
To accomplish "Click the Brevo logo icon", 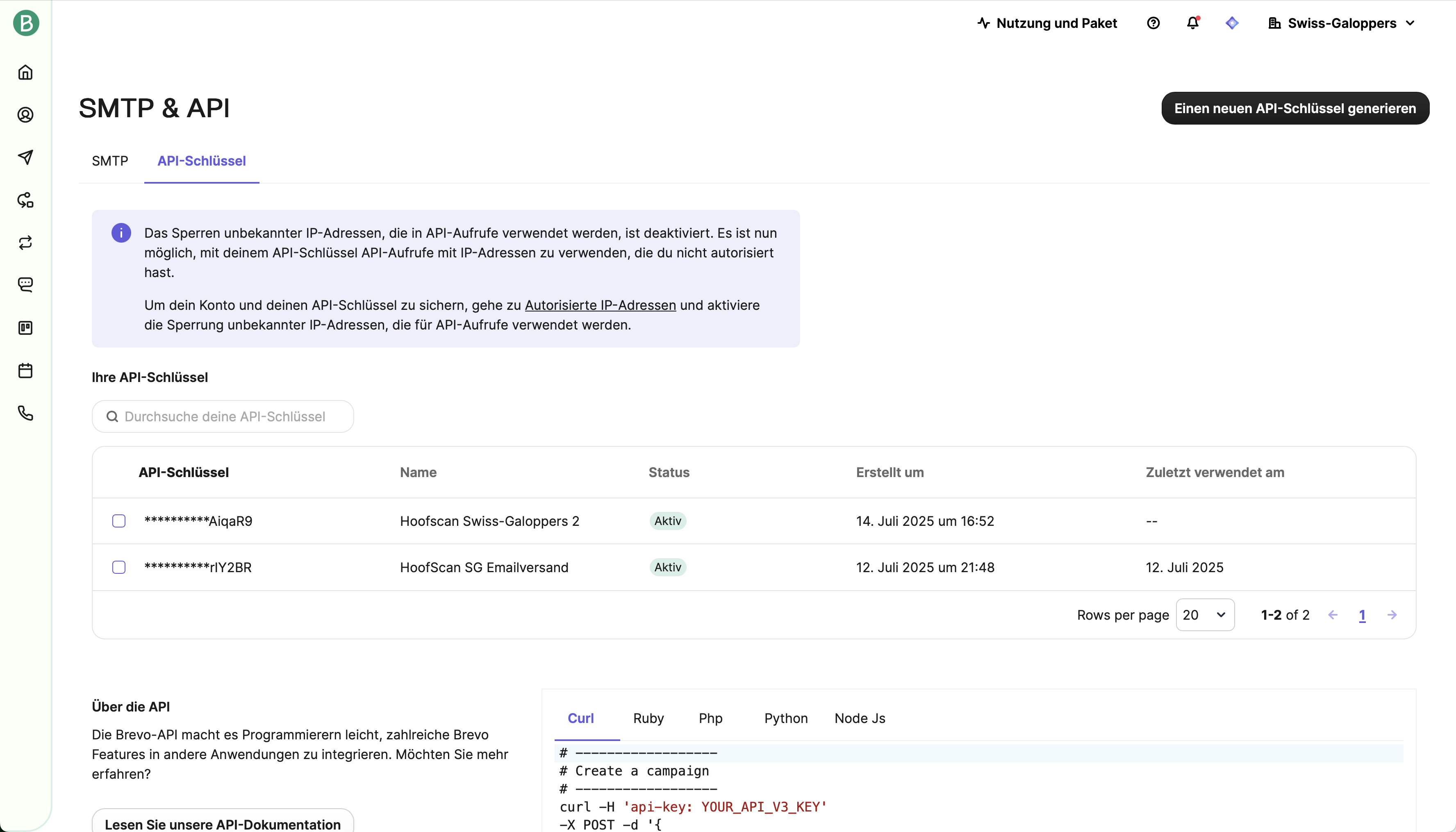I will tap(26, 23).
